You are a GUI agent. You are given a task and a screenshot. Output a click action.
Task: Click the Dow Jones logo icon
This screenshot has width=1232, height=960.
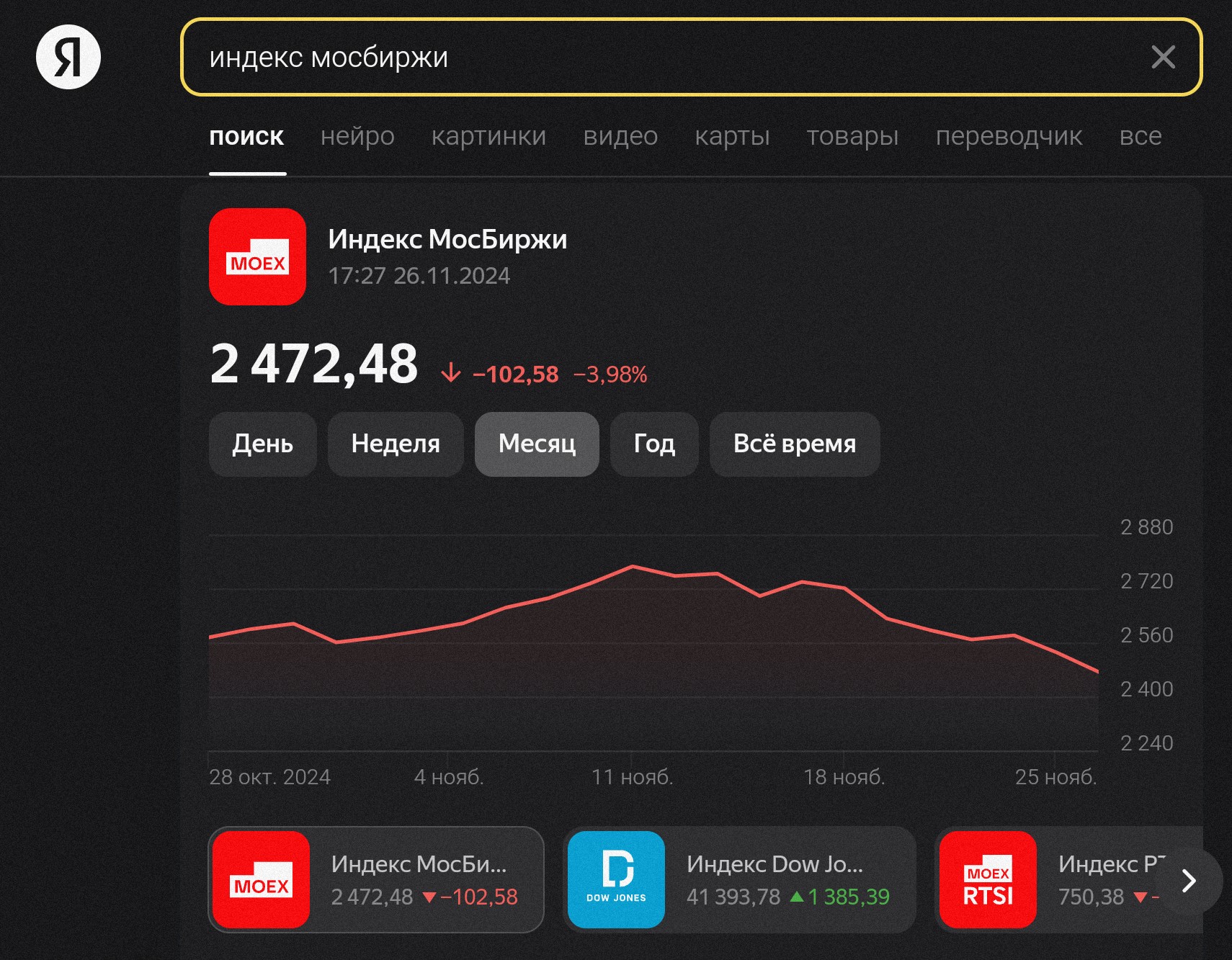(616, 879)
